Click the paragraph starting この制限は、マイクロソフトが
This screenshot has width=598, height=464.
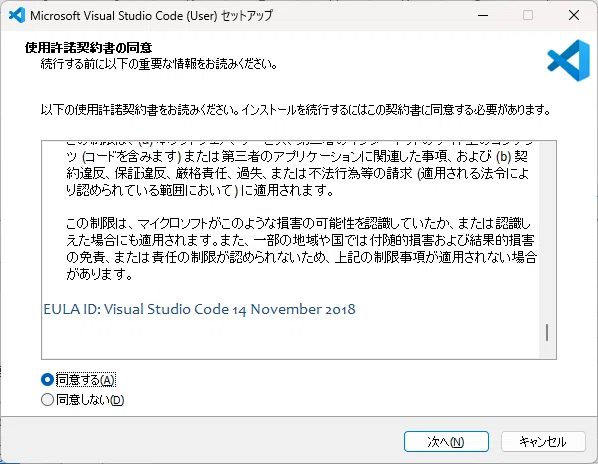(x=301, y=249)
